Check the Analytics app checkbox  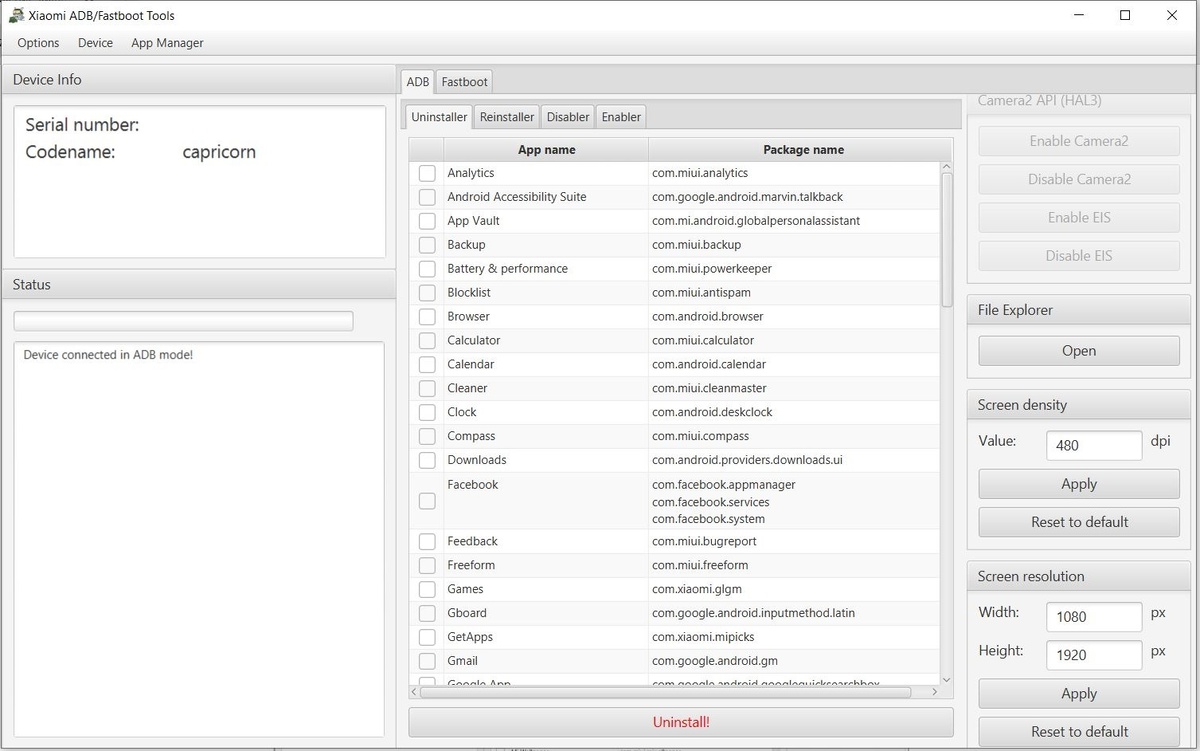coord(427,173)
